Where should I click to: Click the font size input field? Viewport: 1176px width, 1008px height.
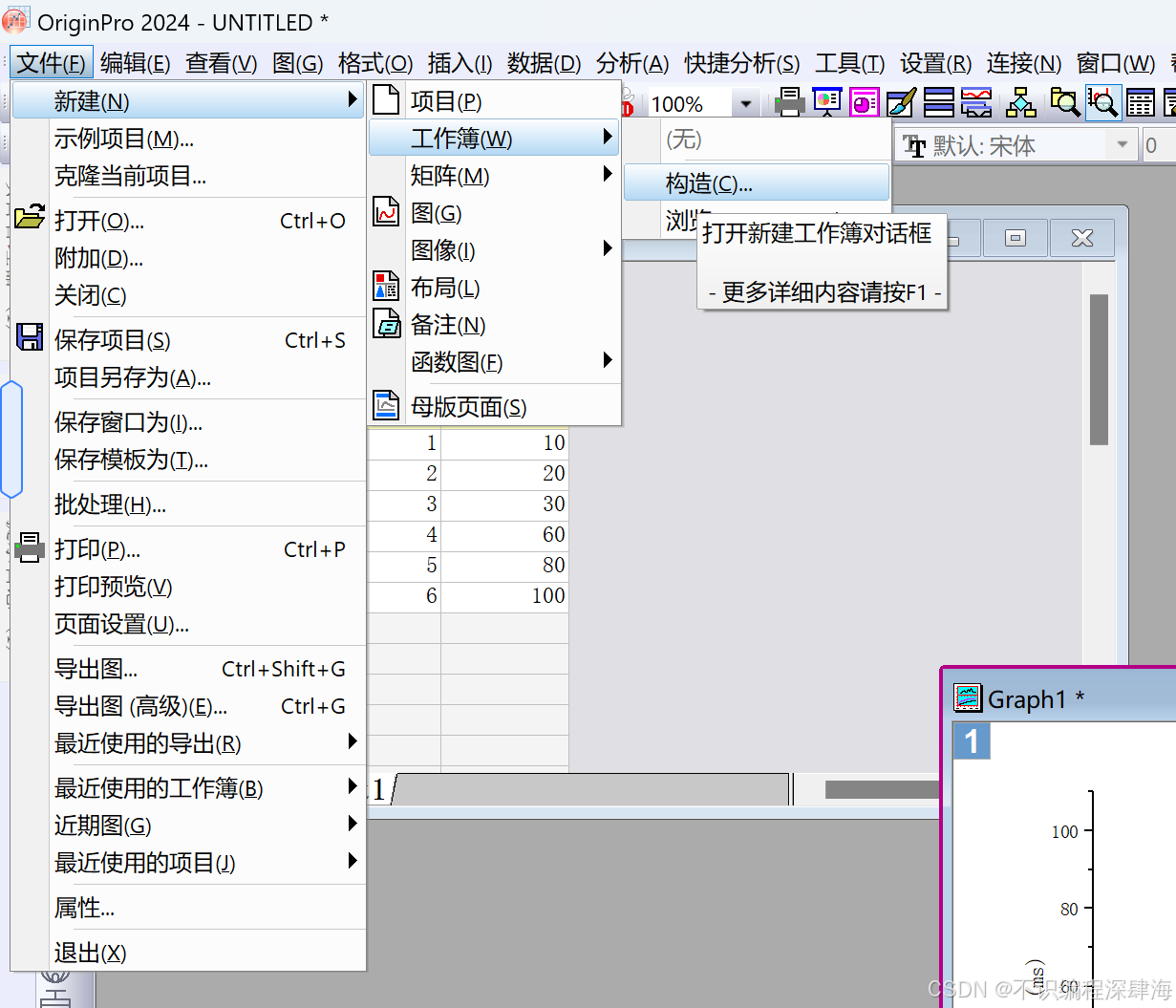1159,145
